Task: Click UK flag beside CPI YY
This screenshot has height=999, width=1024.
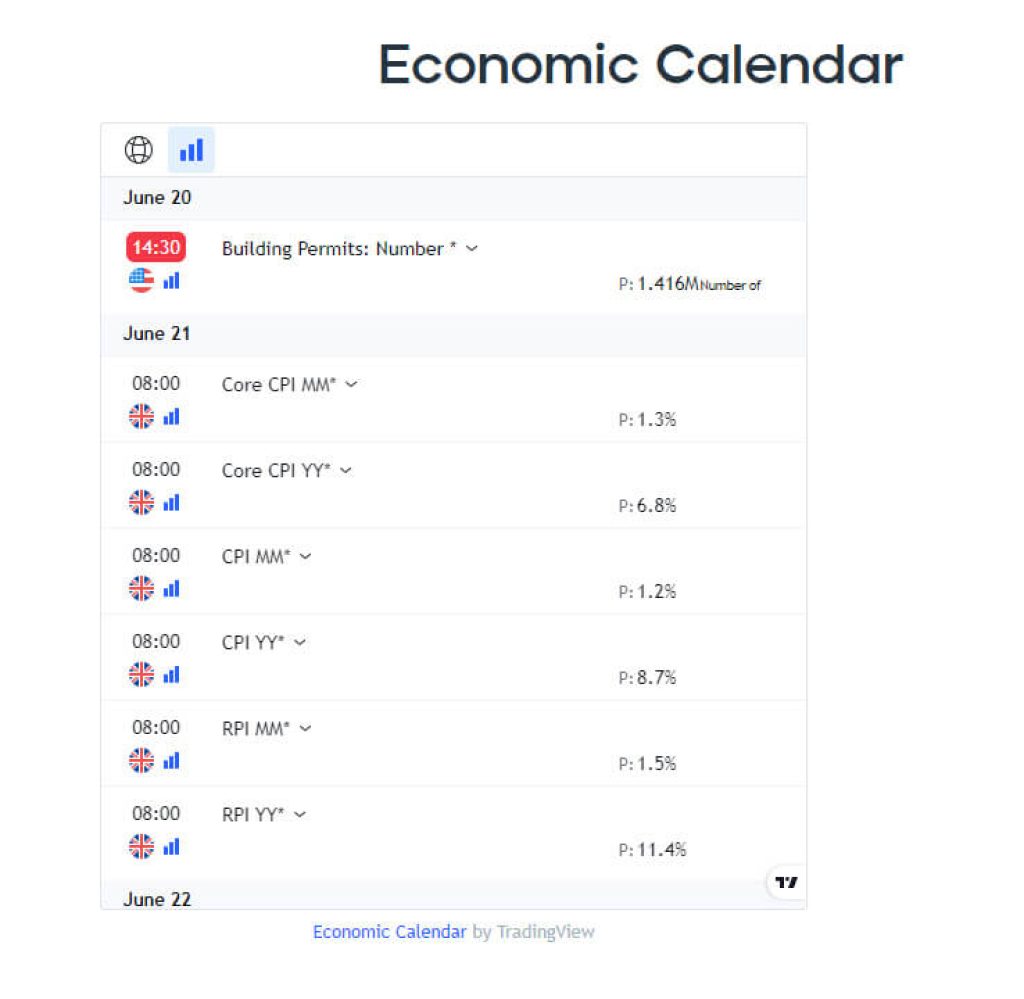Action: 141,675
